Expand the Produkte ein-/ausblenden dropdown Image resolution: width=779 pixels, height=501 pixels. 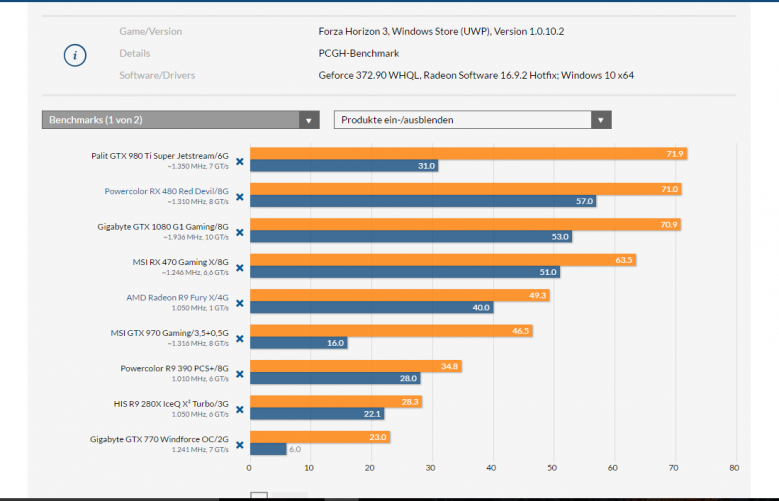472,120
